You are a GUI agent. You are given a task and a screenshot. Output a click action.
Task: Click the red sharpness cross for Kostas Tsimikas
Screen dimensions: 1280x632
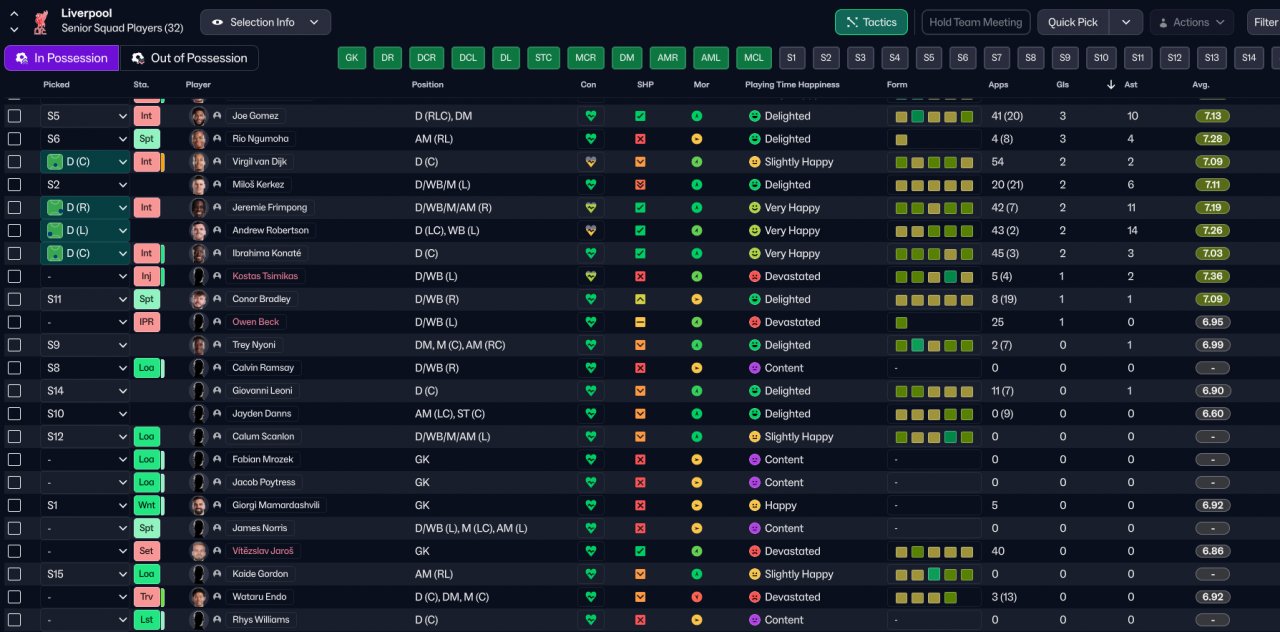click(x=640, y=276)
